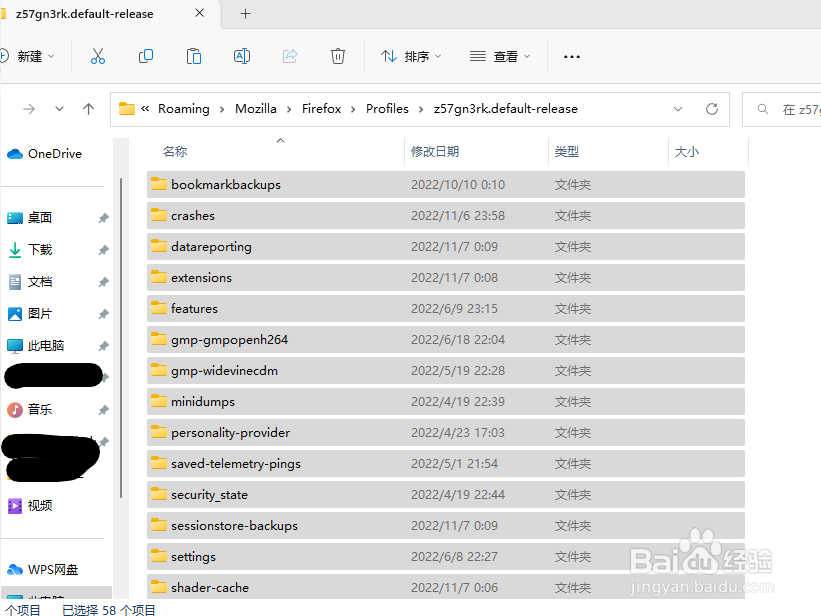This screenshot has width=821, height=616.
Task: Sort by 大小 column header
Action: click(x=687, y=151)
